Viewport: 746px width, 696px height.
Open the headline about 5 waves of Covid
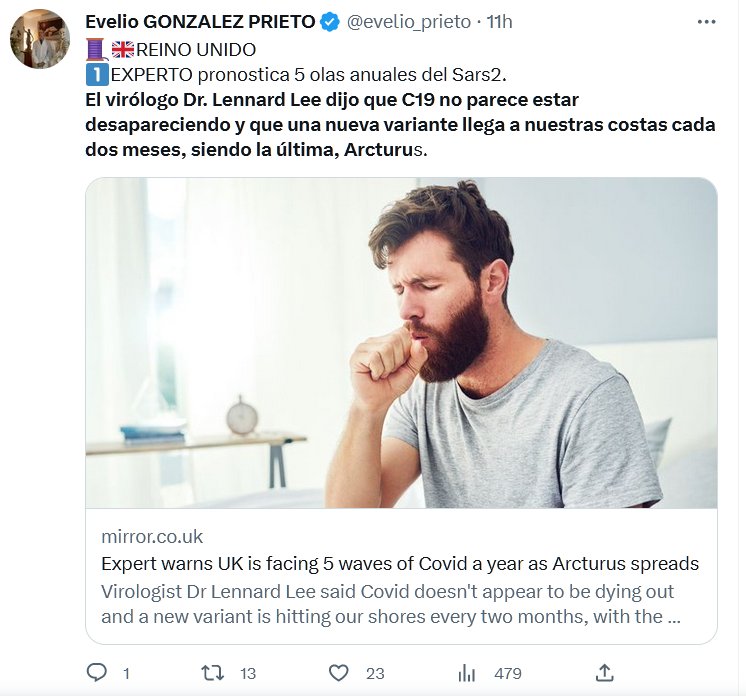[400, 564]
